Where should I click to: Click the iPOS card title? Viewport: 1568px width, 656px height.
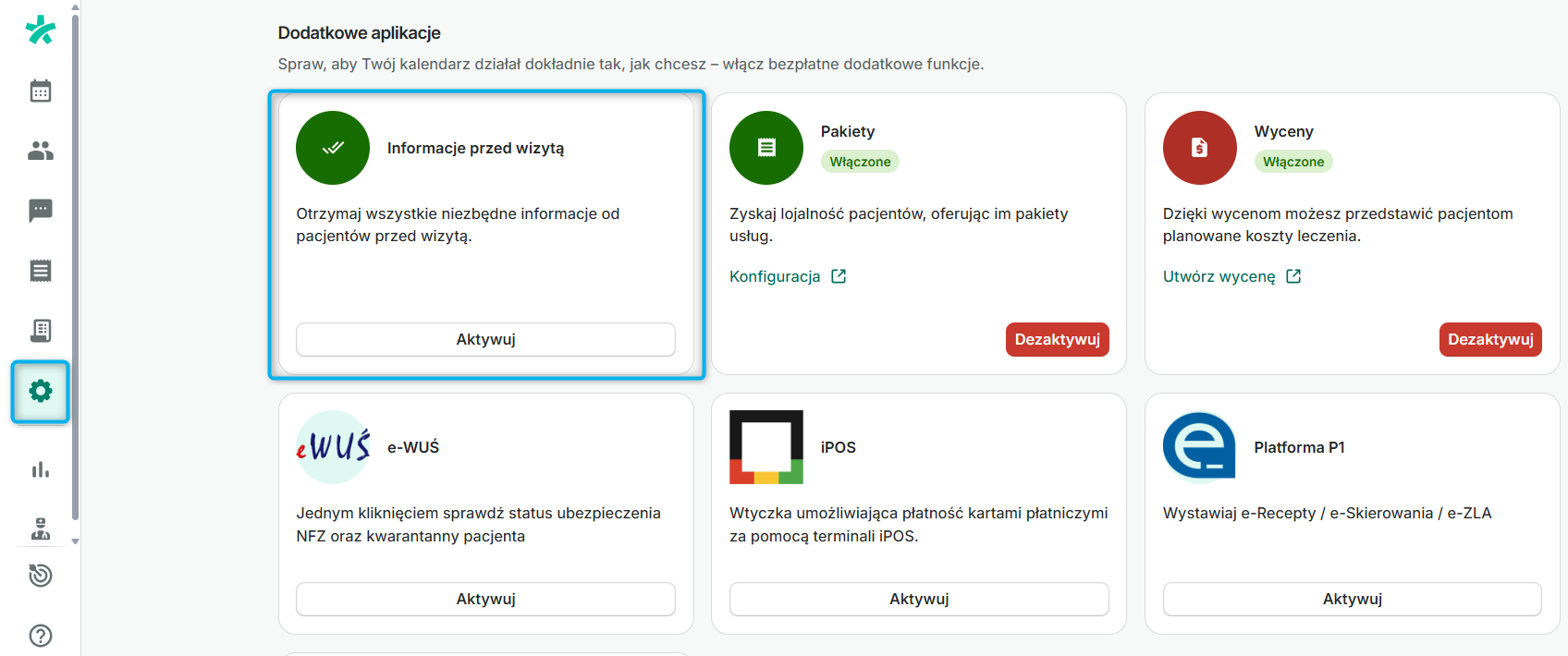point(839,447)
